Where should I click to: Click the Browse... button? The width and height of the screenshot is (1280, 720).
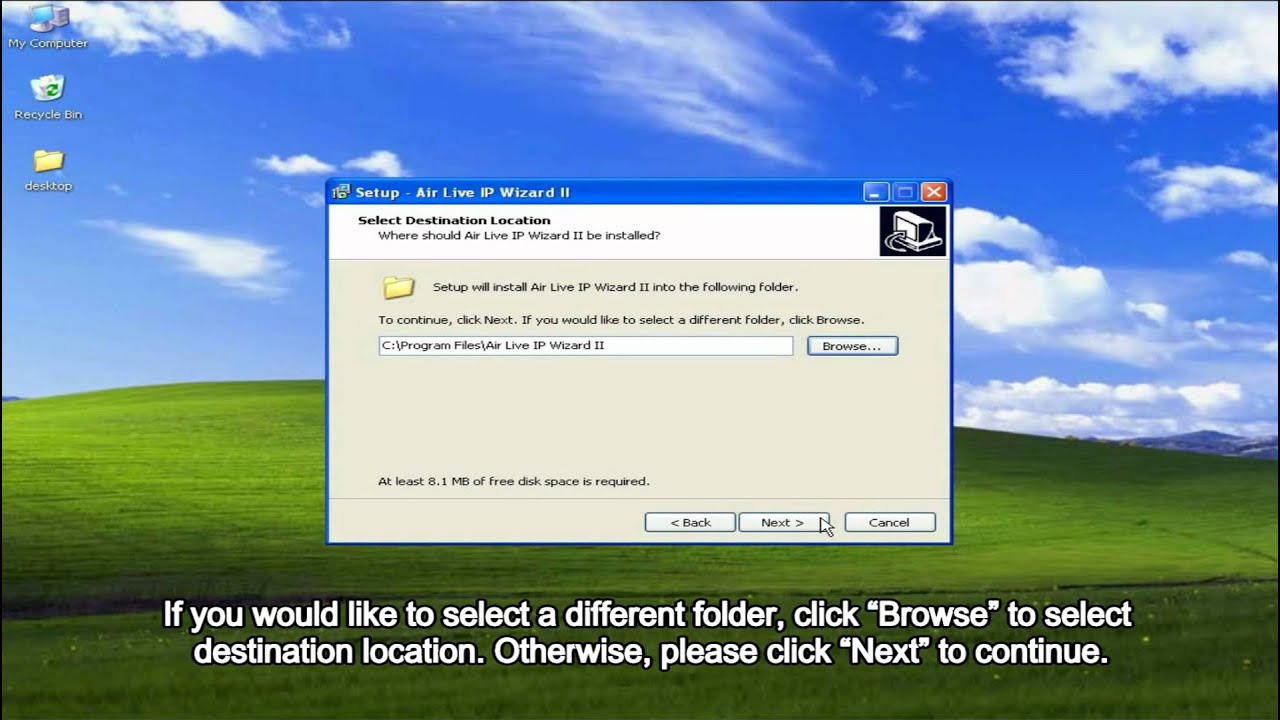pyautogui.click(x=852, y=346)
